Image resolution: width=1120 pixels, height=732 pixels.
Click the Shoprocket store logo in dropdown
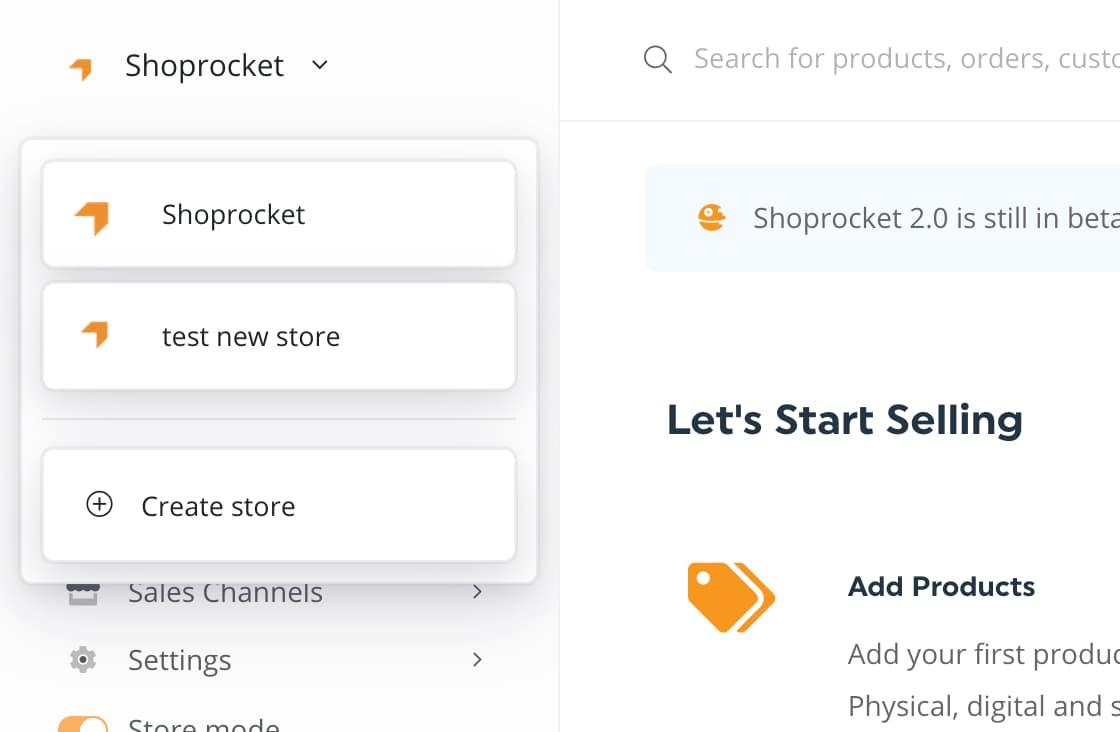(x=92, y=216)
